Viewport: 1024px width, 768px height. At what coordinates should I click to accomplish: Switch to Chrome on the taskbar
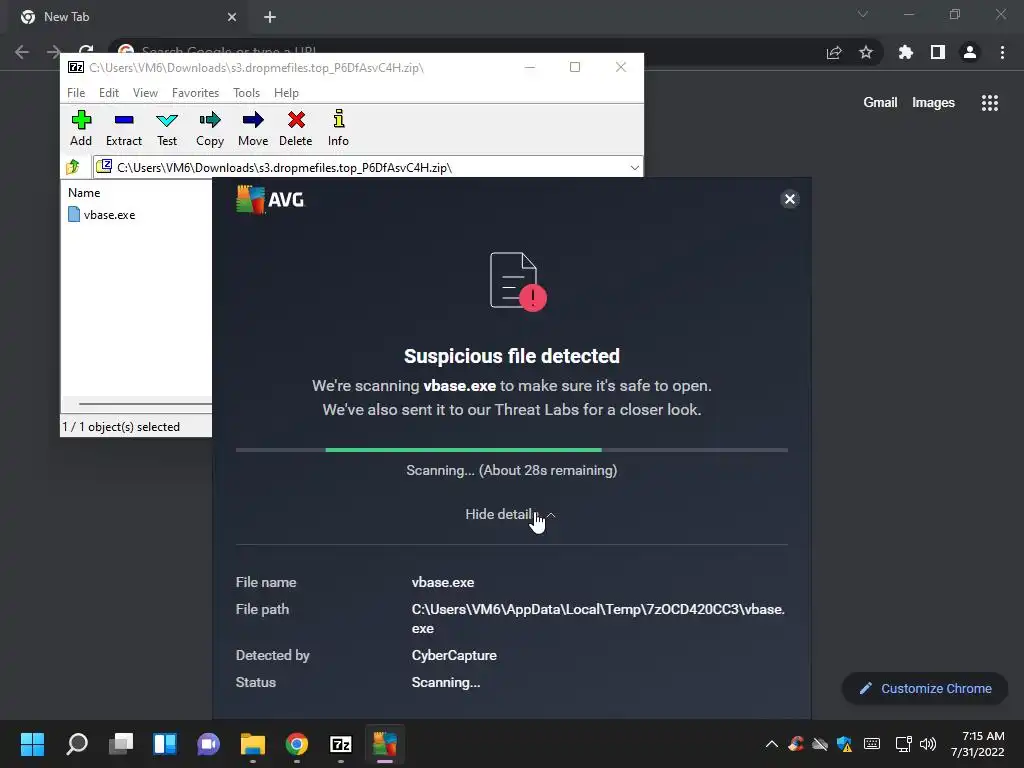(x=296, y=744)
